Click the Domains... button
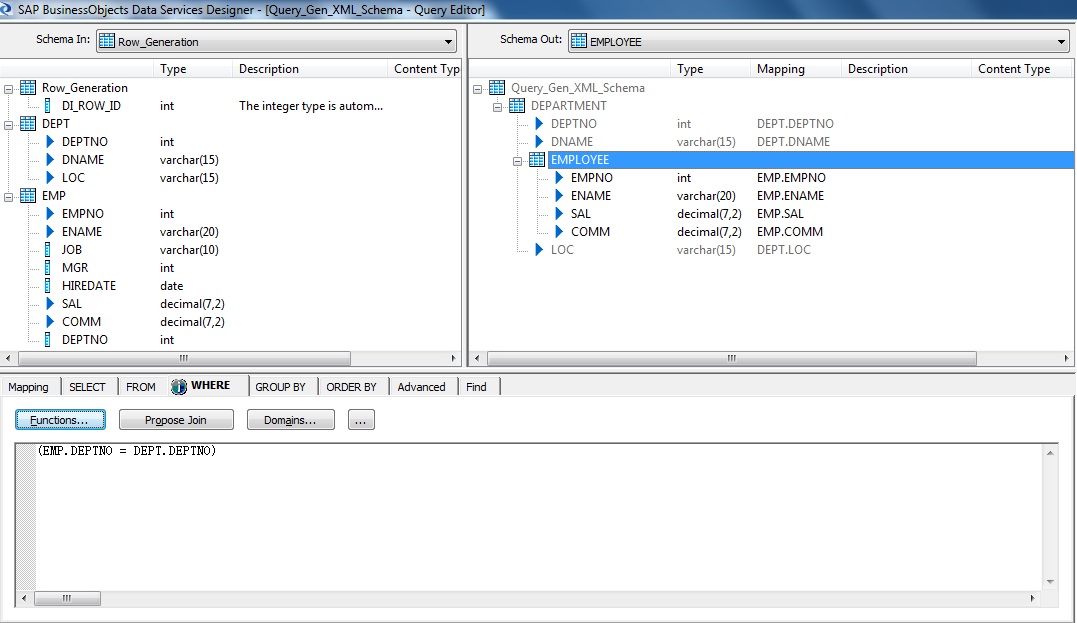 click(291, 420)
